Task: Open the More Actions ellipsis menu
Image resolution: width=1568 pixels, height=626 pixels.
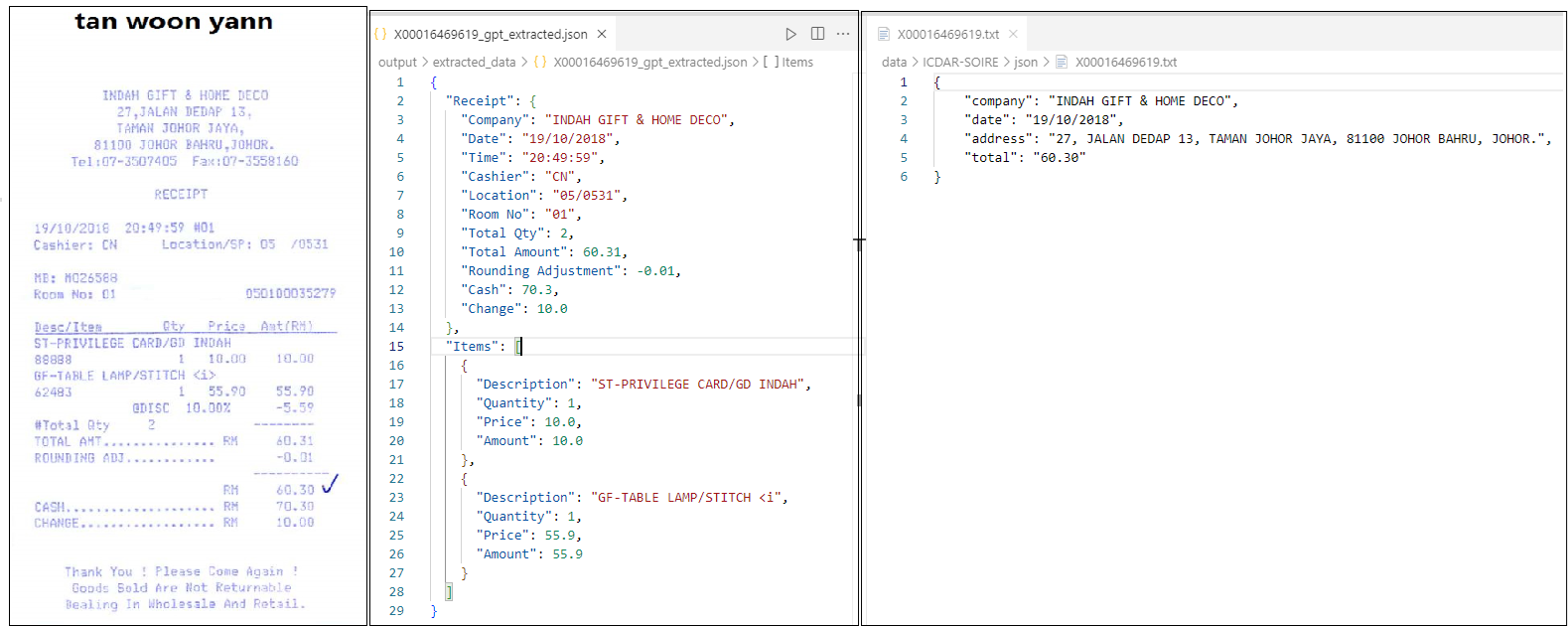Action: click(x=843, y=34)
